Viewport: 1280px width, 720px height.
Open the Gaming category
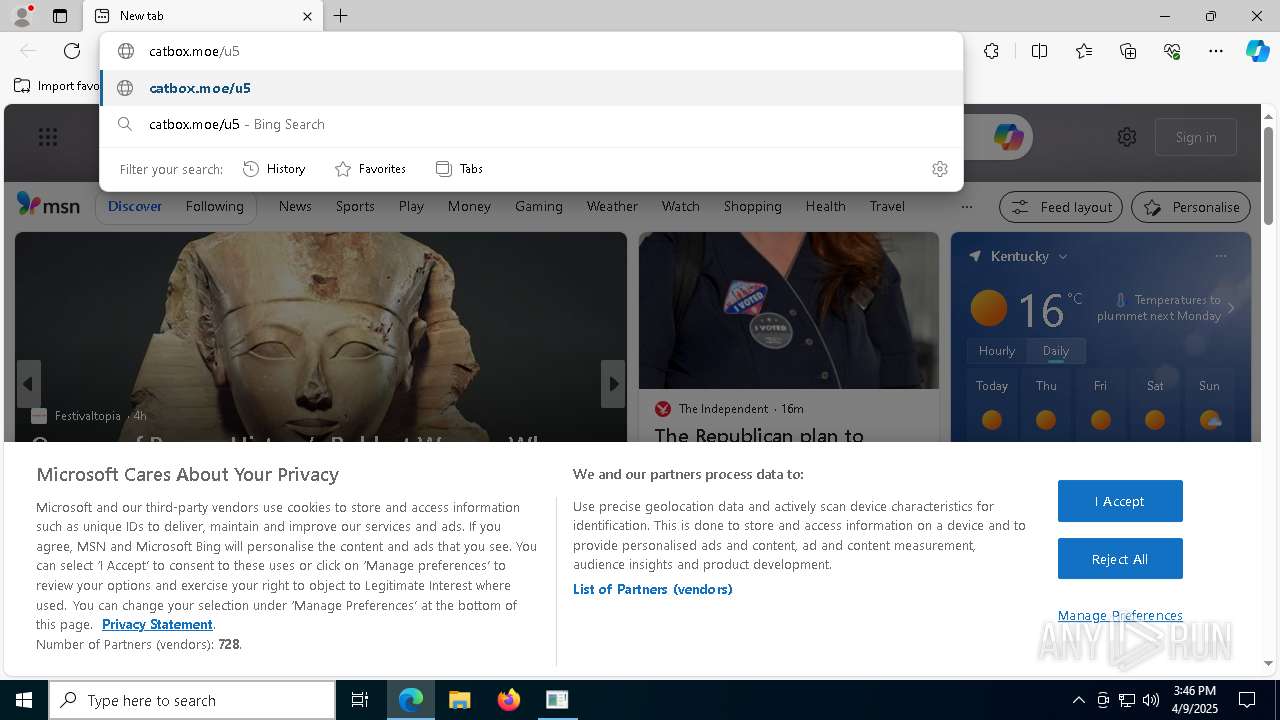click(x=539, y=206)
